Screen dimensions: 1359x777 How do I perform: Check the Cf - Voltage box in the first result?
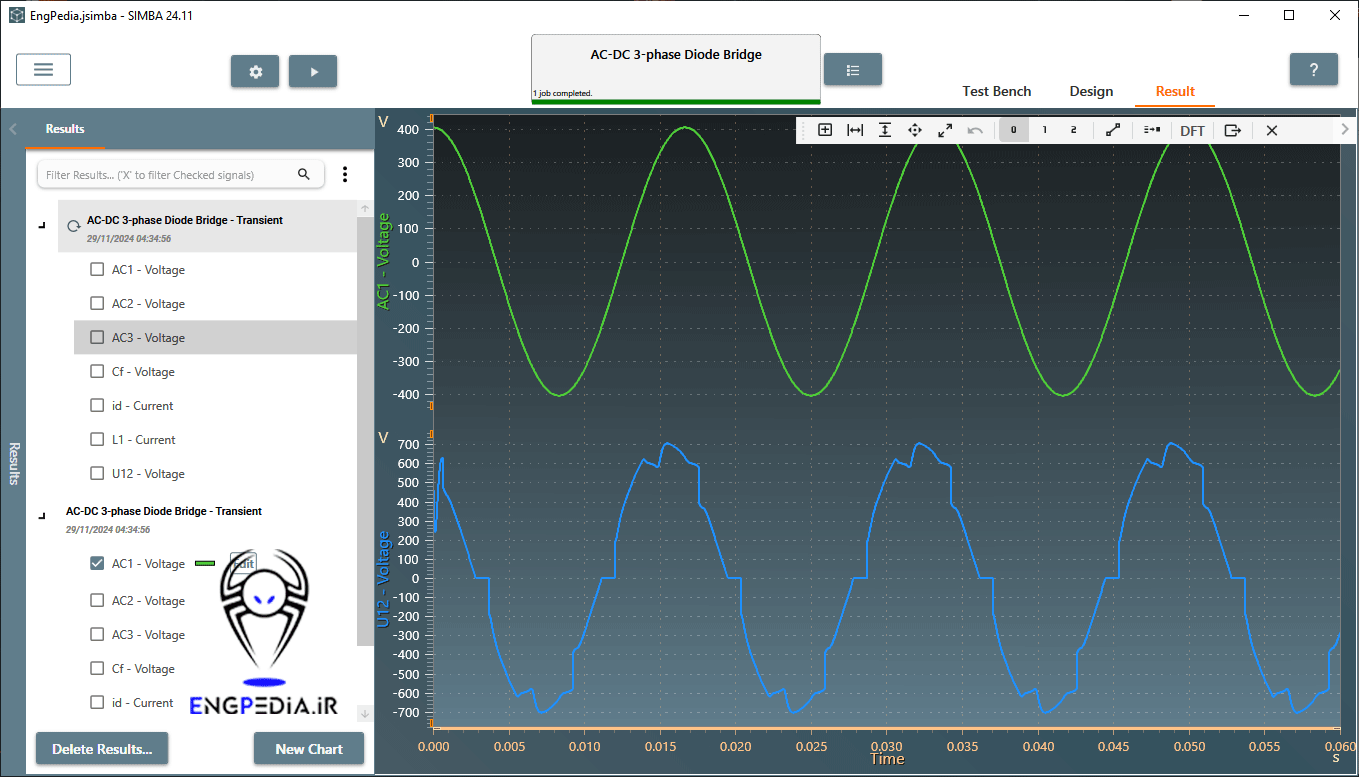point(97,371)
